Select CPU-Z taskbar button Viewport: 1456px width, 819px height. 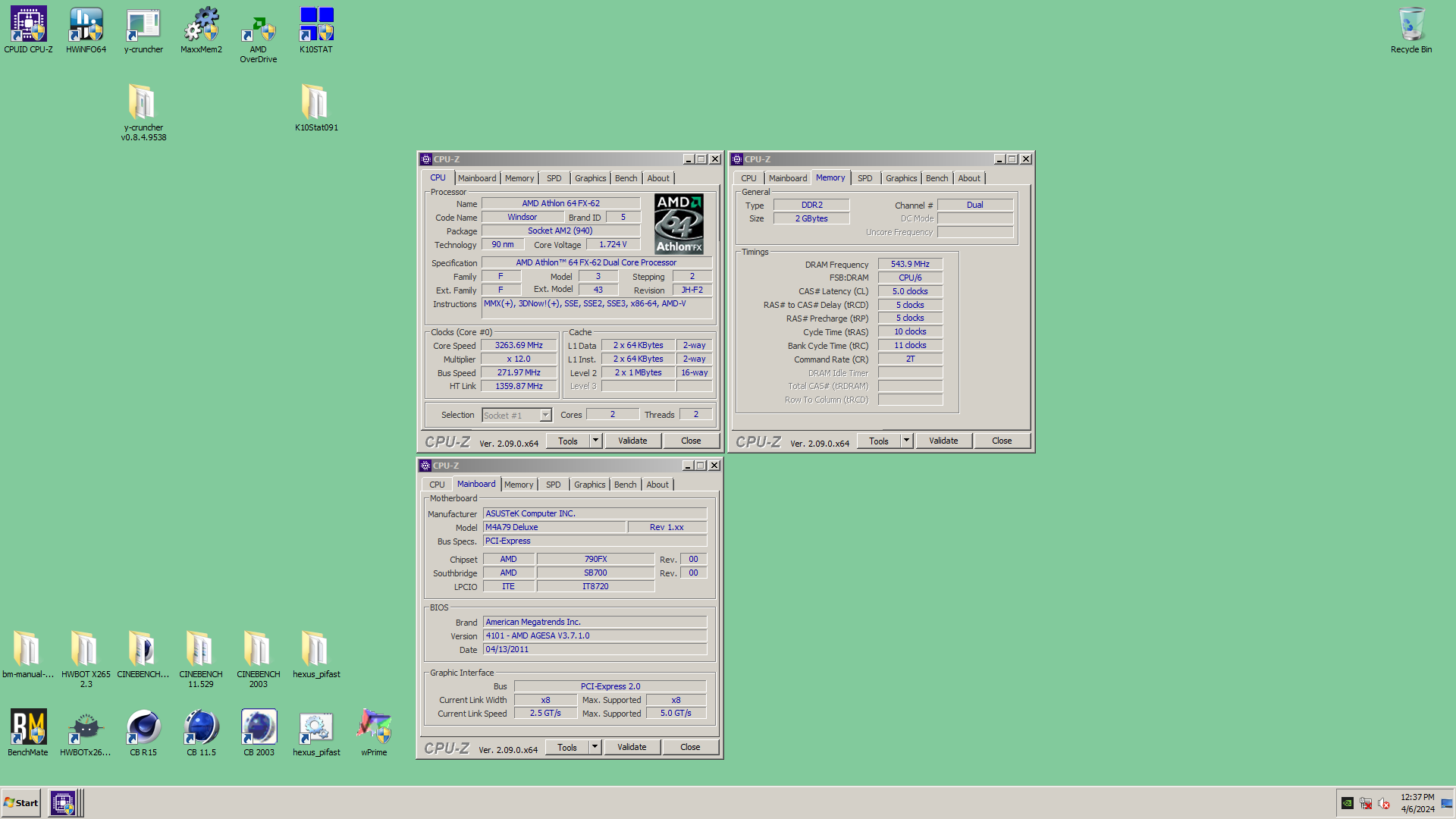pyautogui.click(x=63, y=803)
